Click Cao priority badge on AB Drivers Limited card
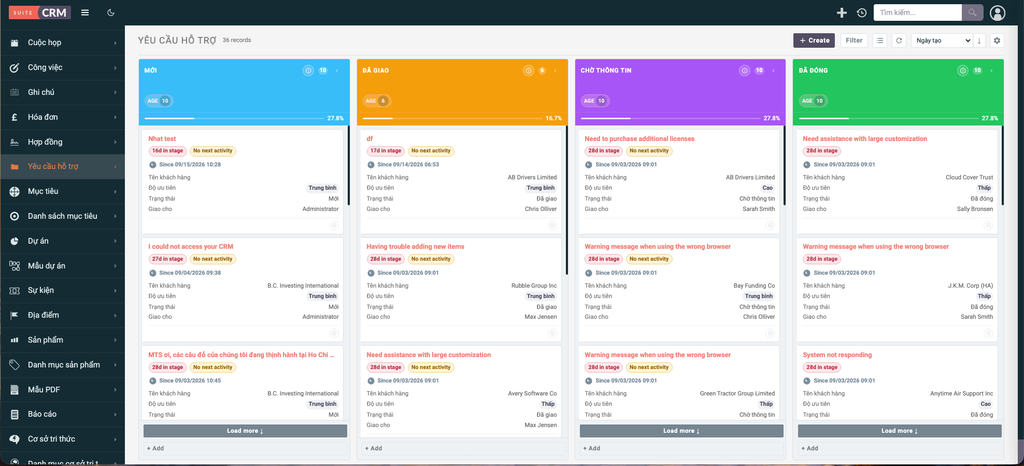The image size is (1024, 466). click(x=767, y=188)
